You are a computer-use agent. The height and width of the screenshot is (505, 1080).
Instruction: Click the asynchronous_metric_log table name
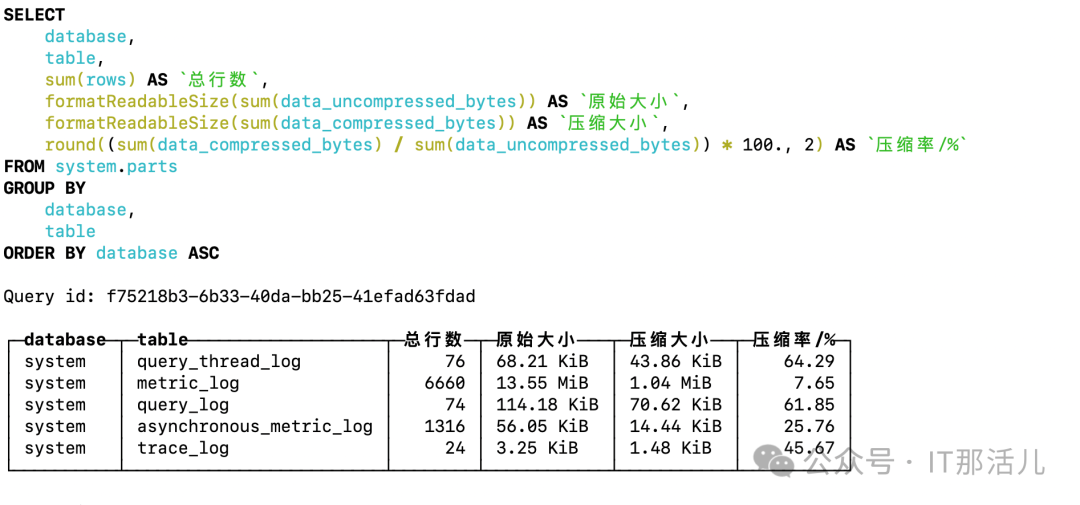pyautogui.click(x=255, y=426)
